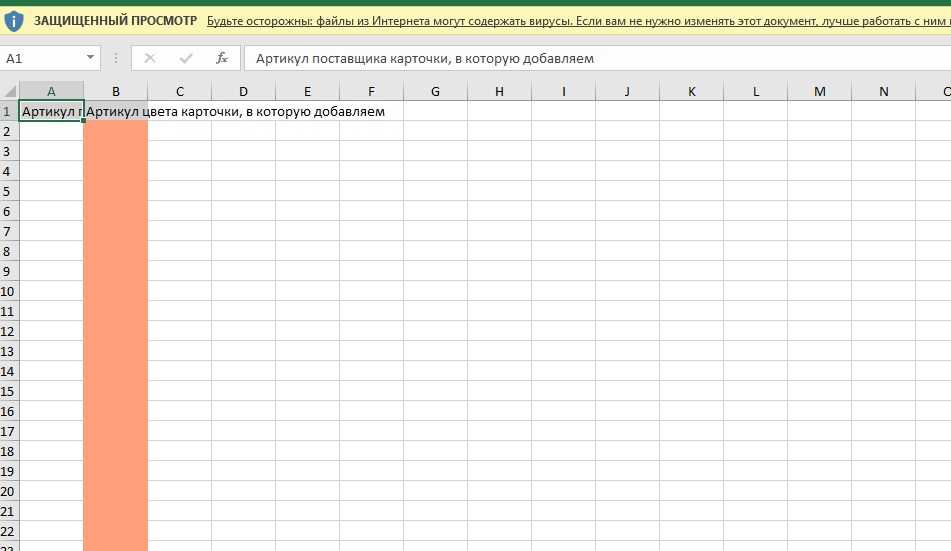Select column A header
The width and height of the screenshot is (951, 551).
[x=51, y=92]
